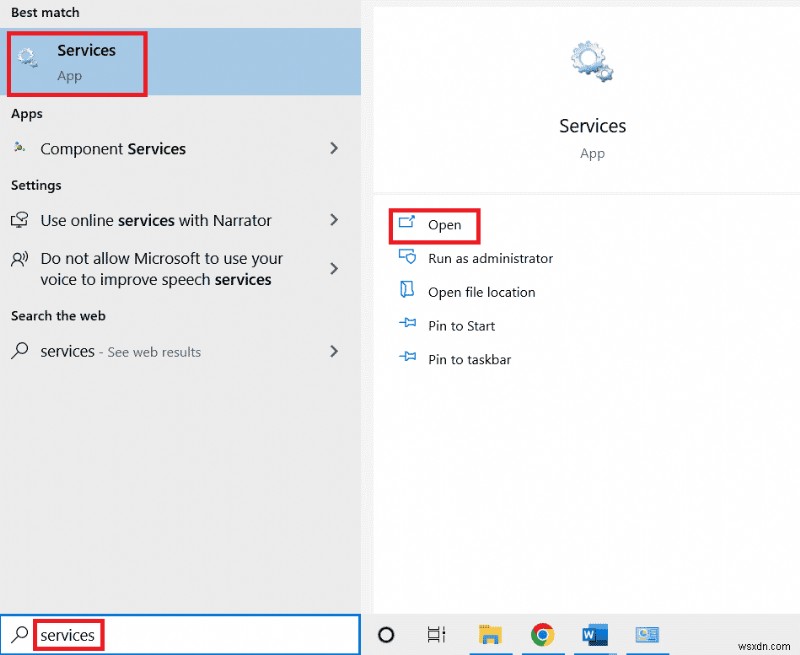Click the Search the web heading
800x655 pixels.
point(58,316)
